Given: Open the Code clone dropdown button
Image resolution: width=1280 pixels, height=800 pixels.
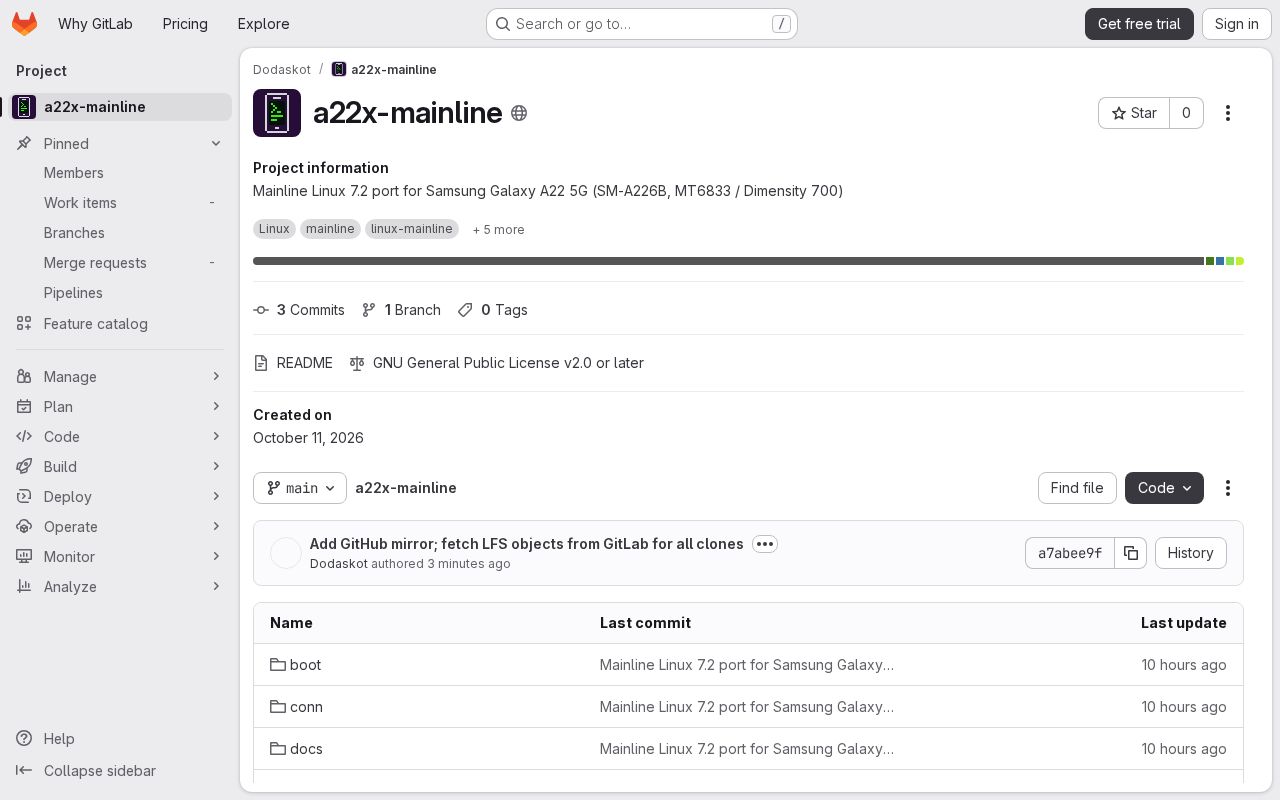Looking at the screenshot, I should tap(1164, 488).
